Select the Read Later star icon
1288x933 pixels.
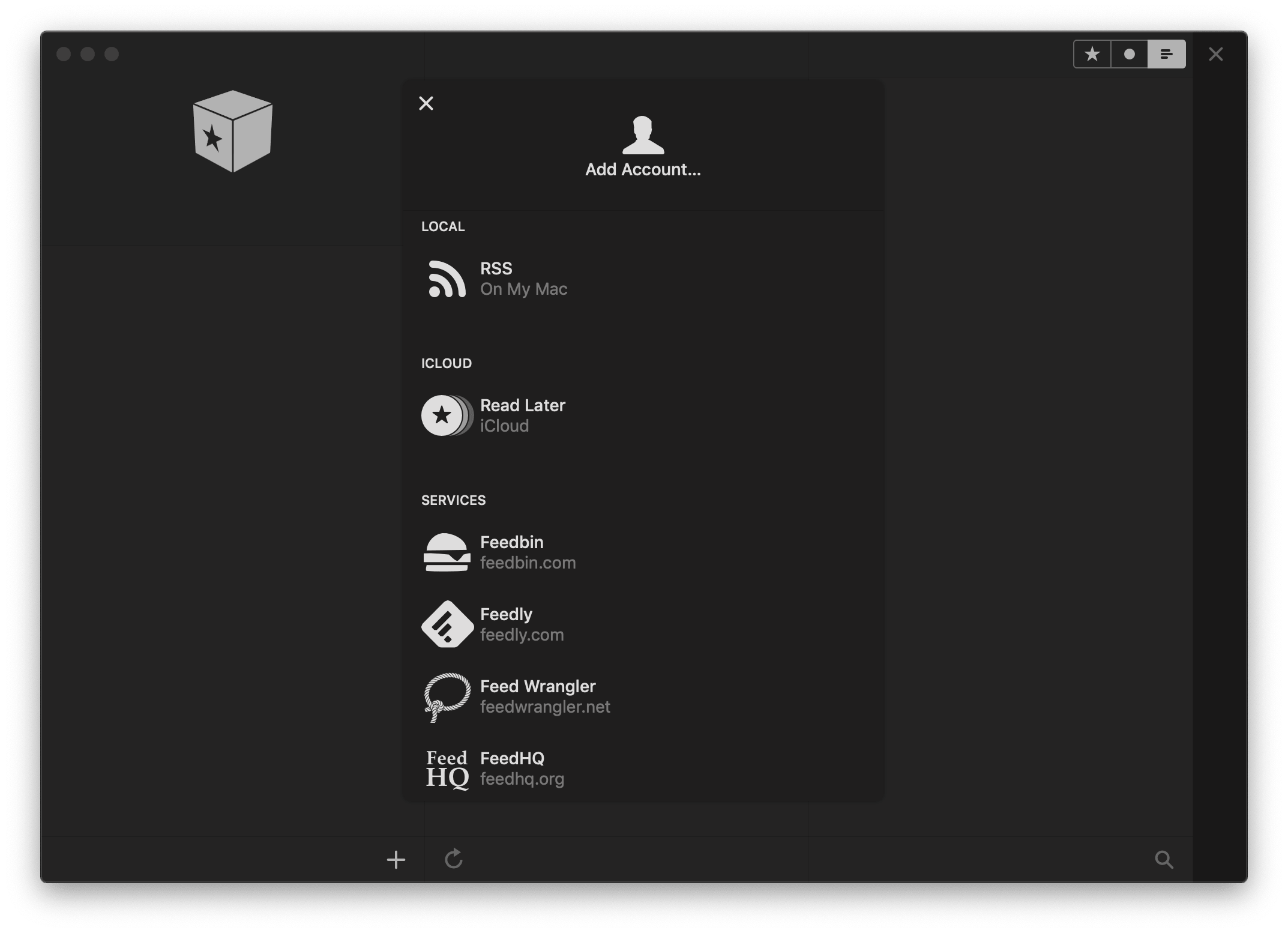447,415
